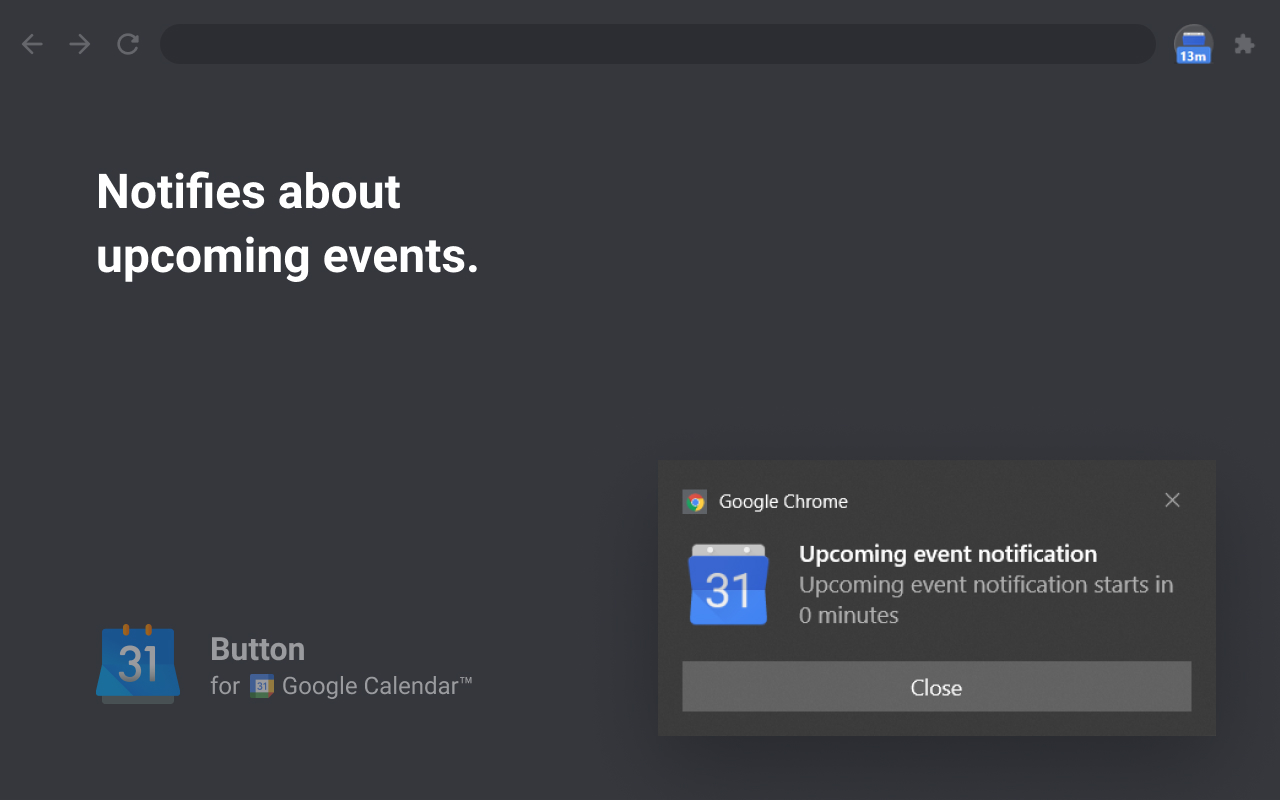Image resolution: width=1280 pixels, height=800 pixels.
Task: Select the notification body text about 0 minutes
Action: click(x=986, y=599)
